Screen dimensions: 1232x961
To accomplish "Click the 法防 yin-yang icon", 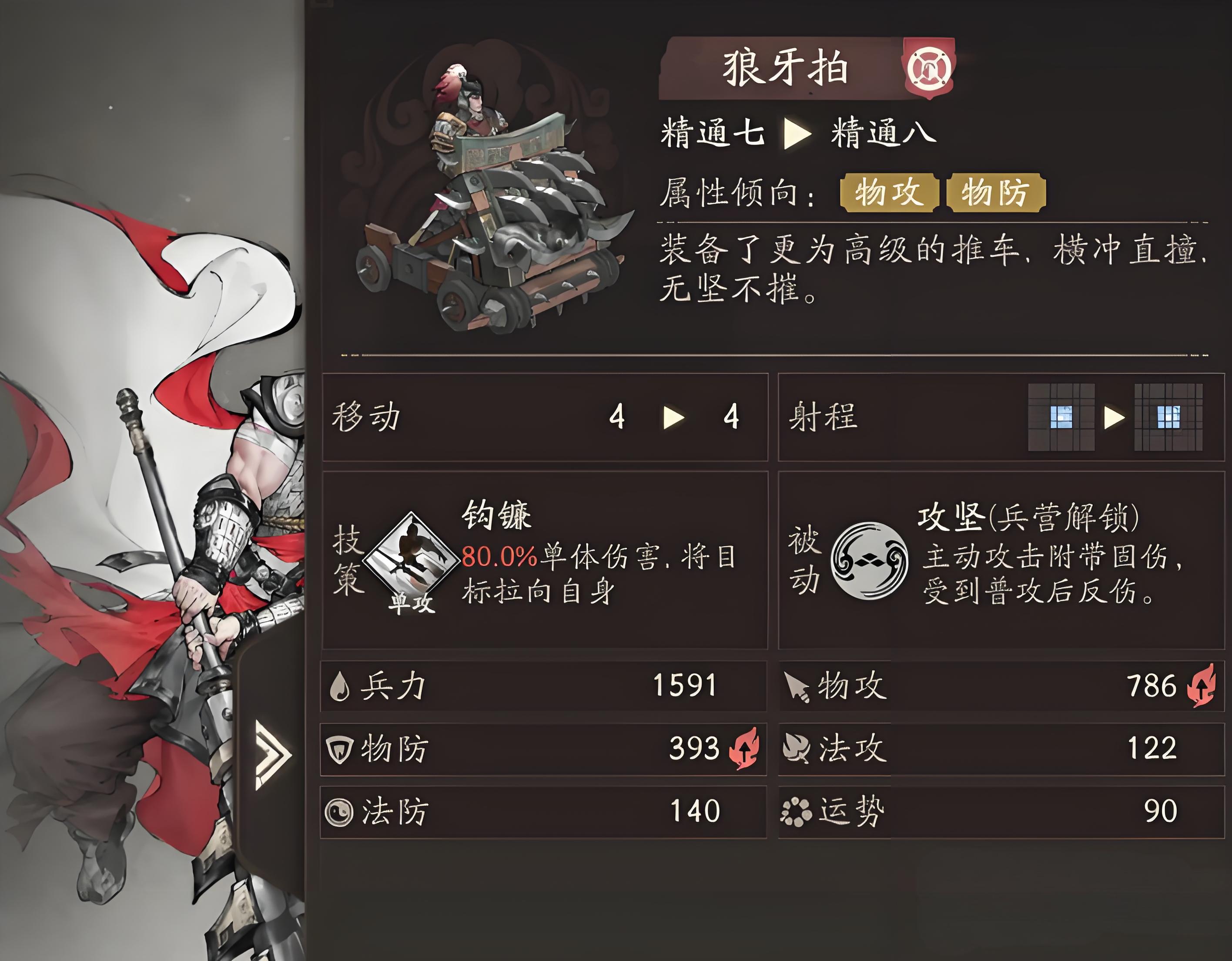I will click(x=340, y=813).
